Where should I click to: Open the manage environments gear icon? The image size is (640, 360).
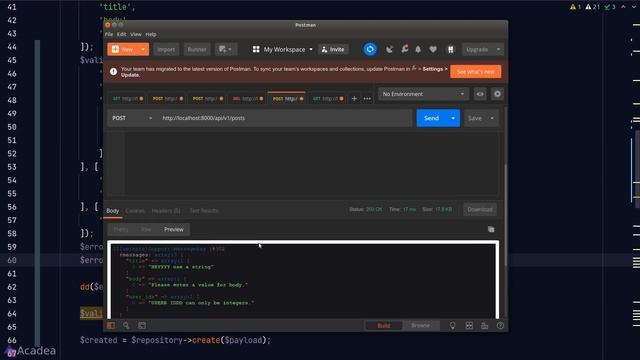pos(497,94)
